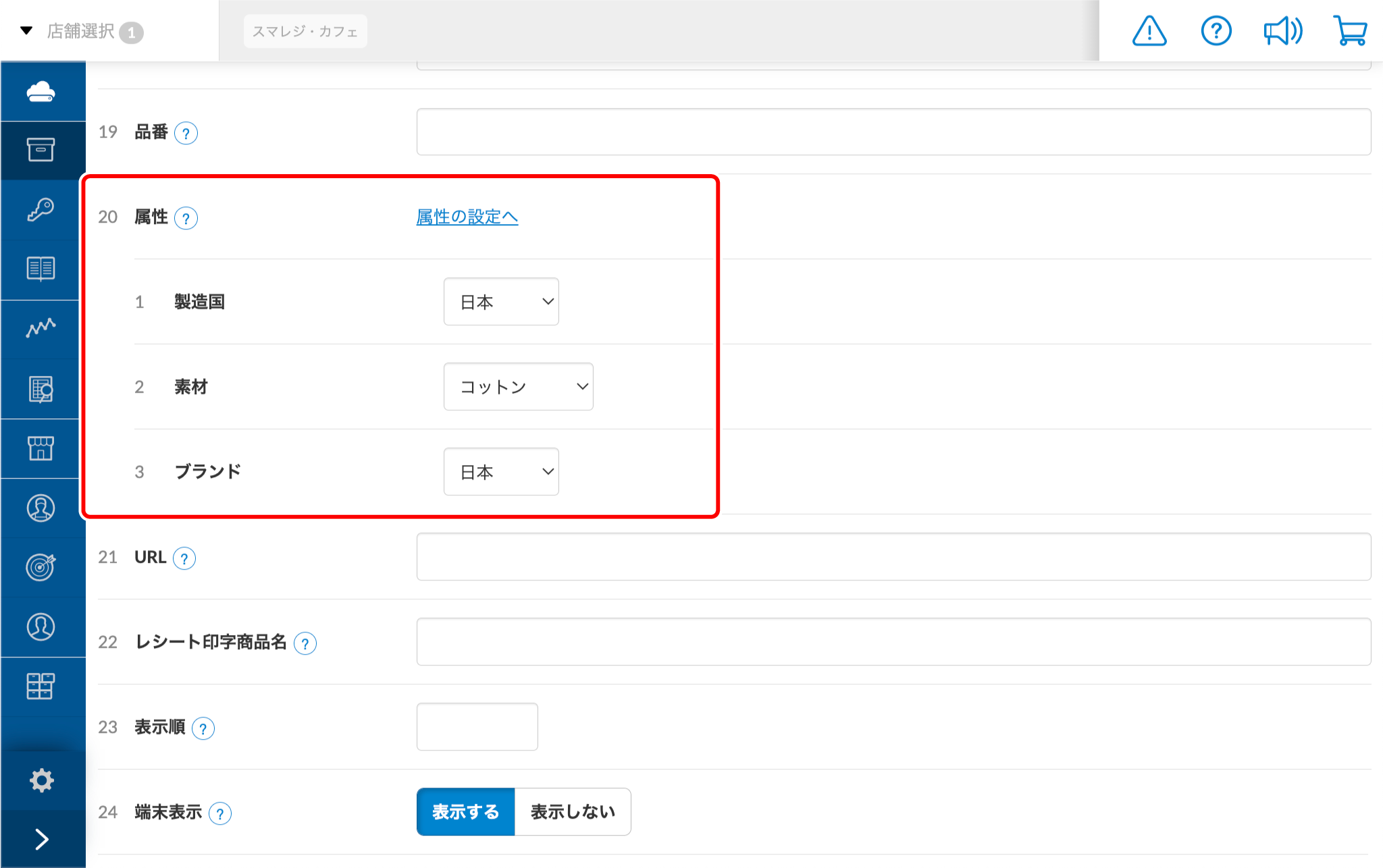Image resolution: width=1383 pixels, height=868 pixels.
Task: Open the 素材 dropdown showing コットン
Action: pyautogui.click(x=518, y=386)
